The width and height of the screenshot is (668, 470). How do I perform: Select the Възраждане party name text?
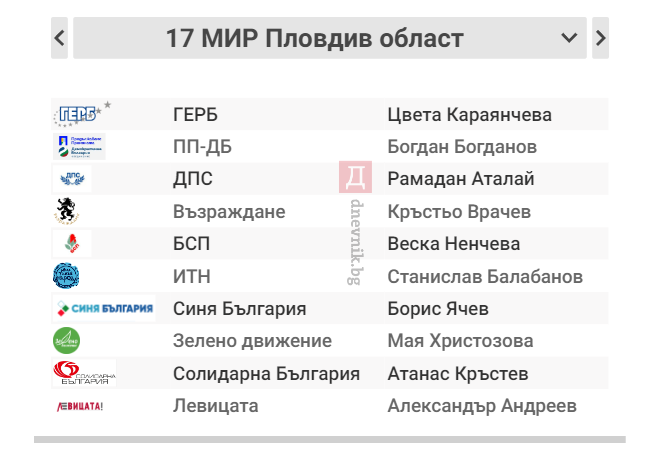[229, 212]
